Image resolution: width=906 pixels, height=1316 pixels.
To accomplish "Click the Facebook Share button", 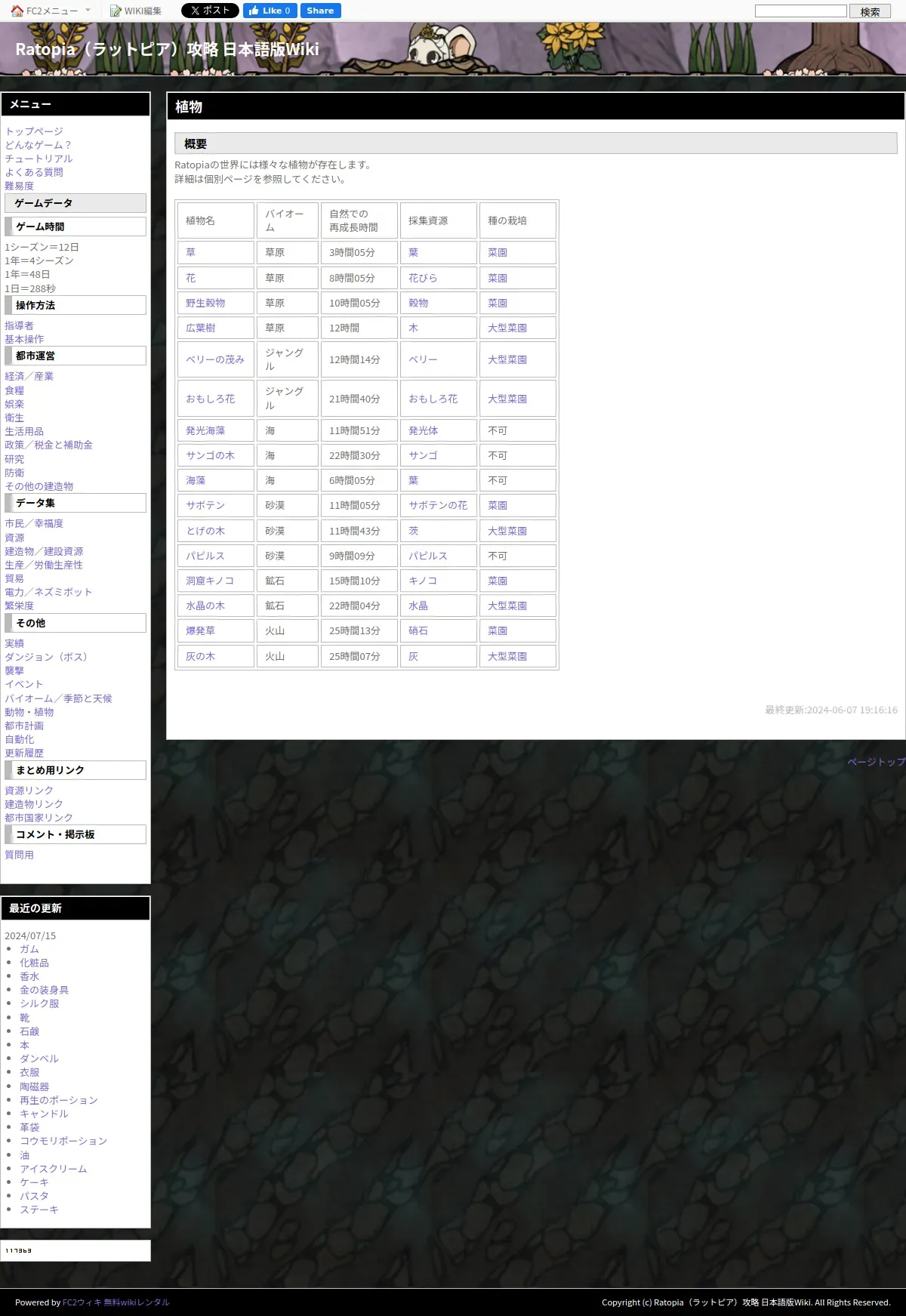I will tap(320, 11).
